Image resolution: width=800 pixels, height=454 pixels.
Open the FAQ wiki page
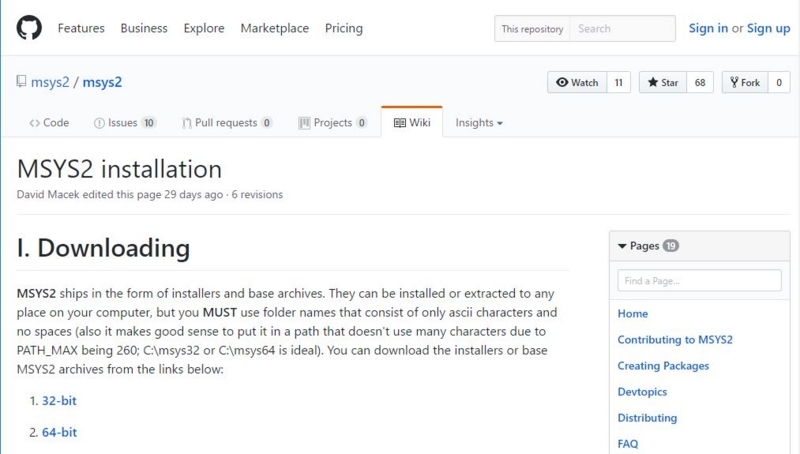[628, 444]
